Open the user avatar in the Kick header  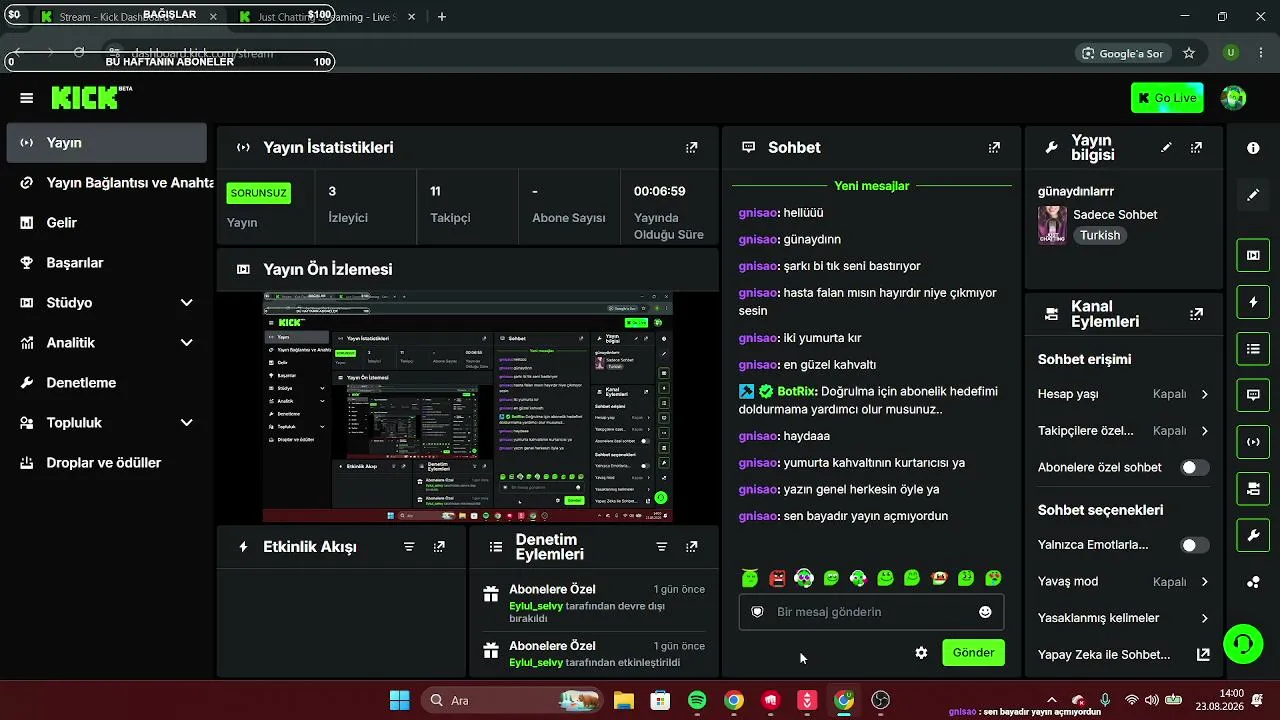(1234, 98)
